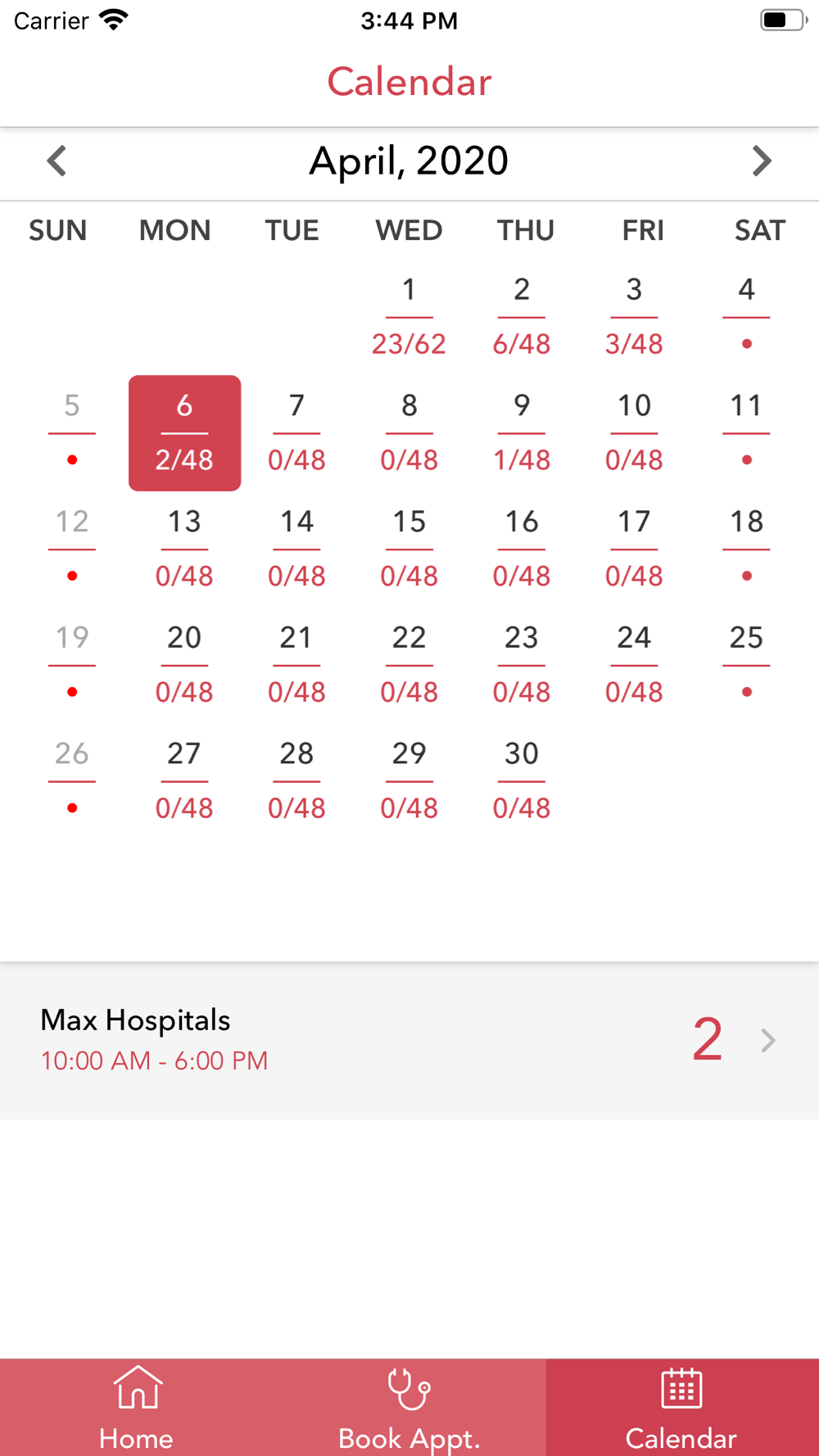This screenshot has height=1456, width=819.
Task: Expand Max Hospitals row chevron
Action: (x=767, y=1040)
